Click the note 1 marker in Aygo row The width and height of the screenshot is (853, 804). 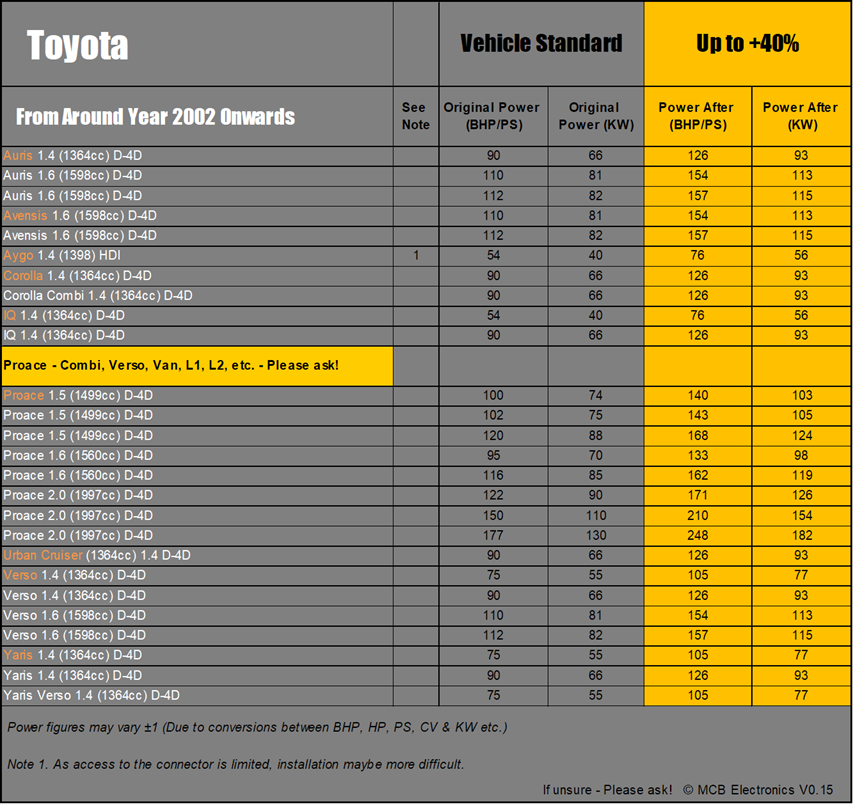click(416, 255)
